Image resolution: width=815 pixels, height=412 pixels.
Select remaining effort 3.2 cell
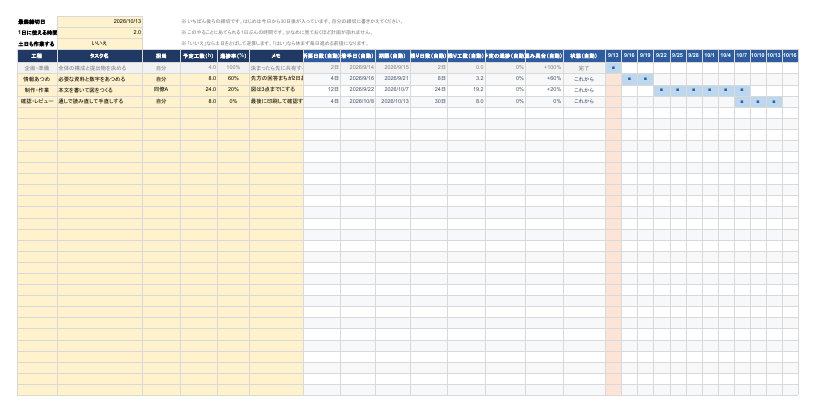tap(466, 79)
